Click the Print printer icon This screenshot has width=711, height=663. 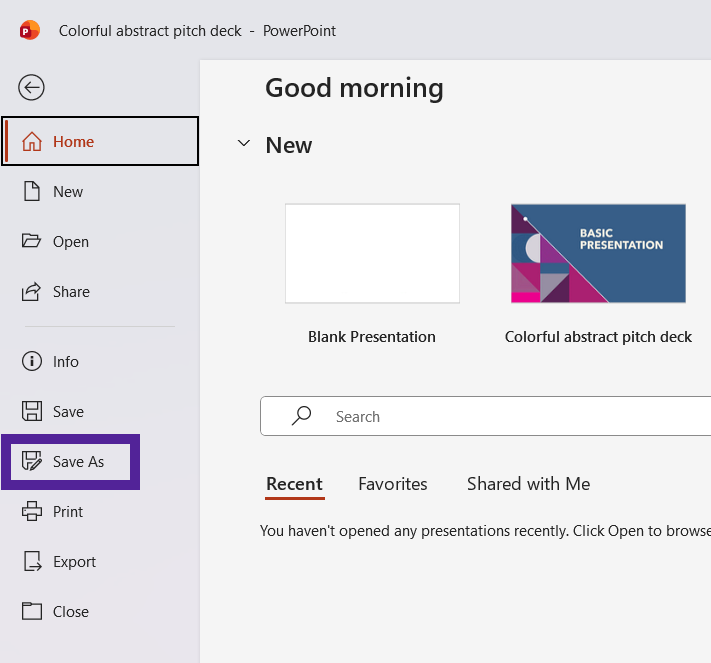32,511
